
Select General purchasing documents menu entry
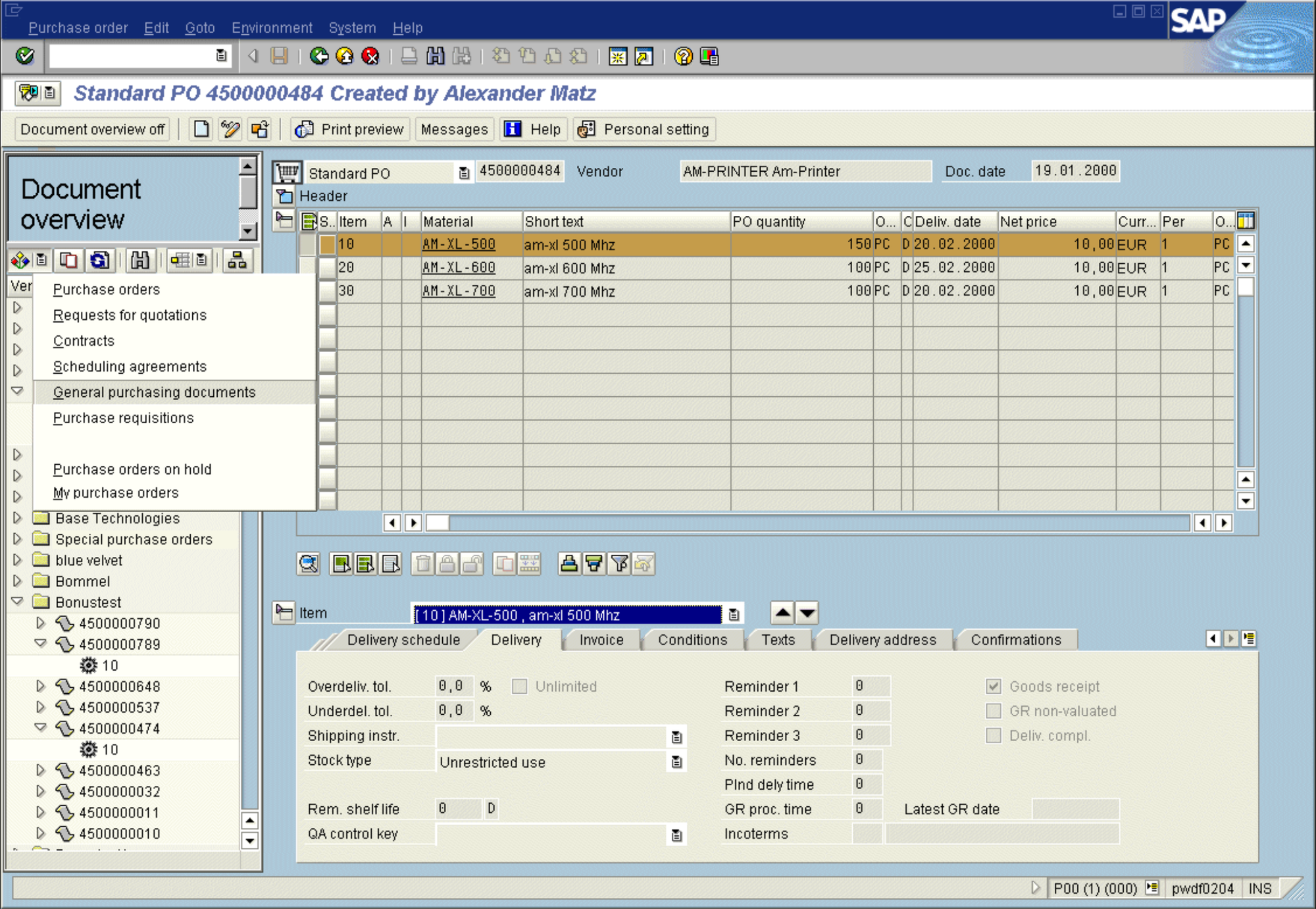[154, 392]
